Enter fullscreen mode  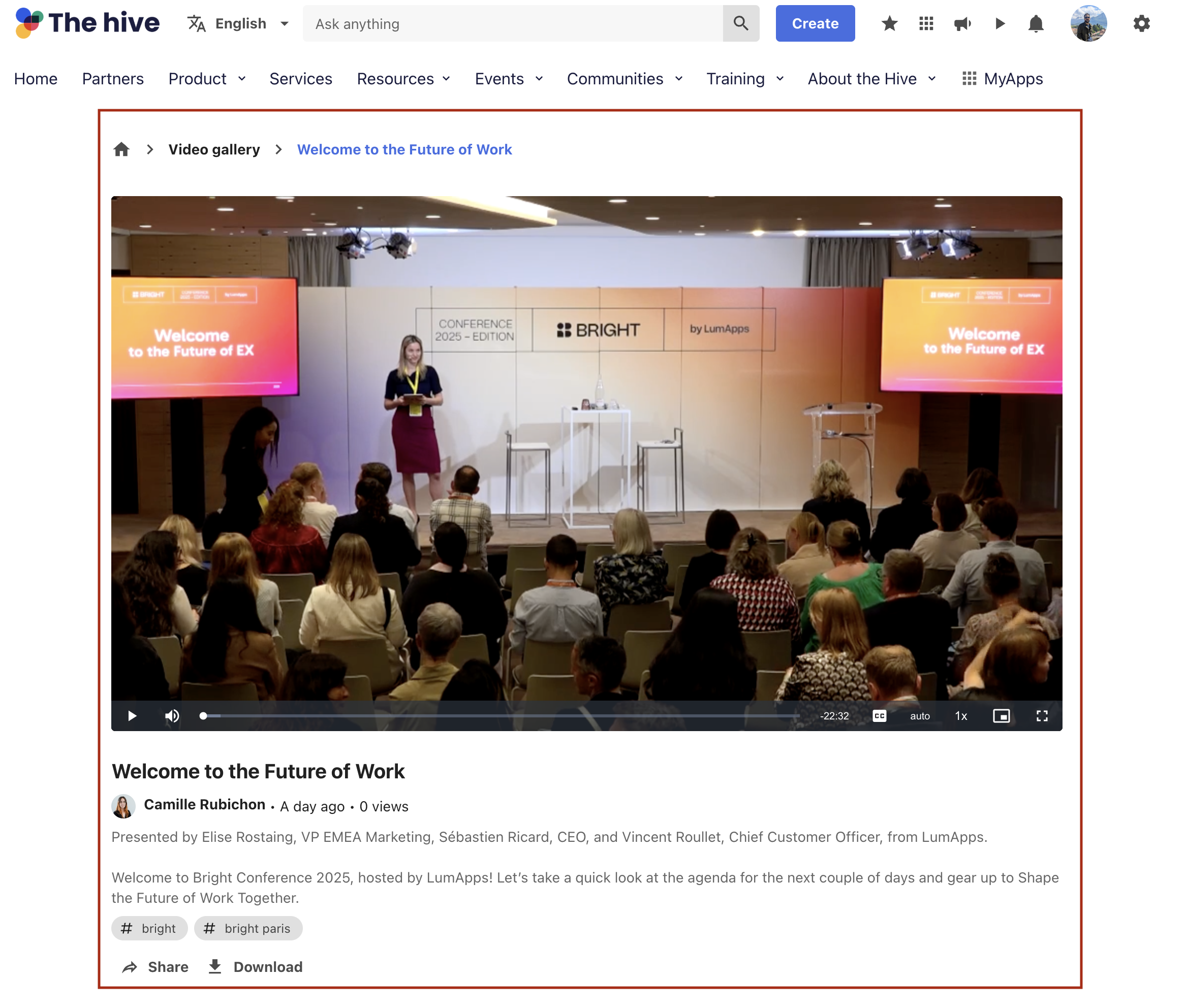click(x=1042, y=715)
